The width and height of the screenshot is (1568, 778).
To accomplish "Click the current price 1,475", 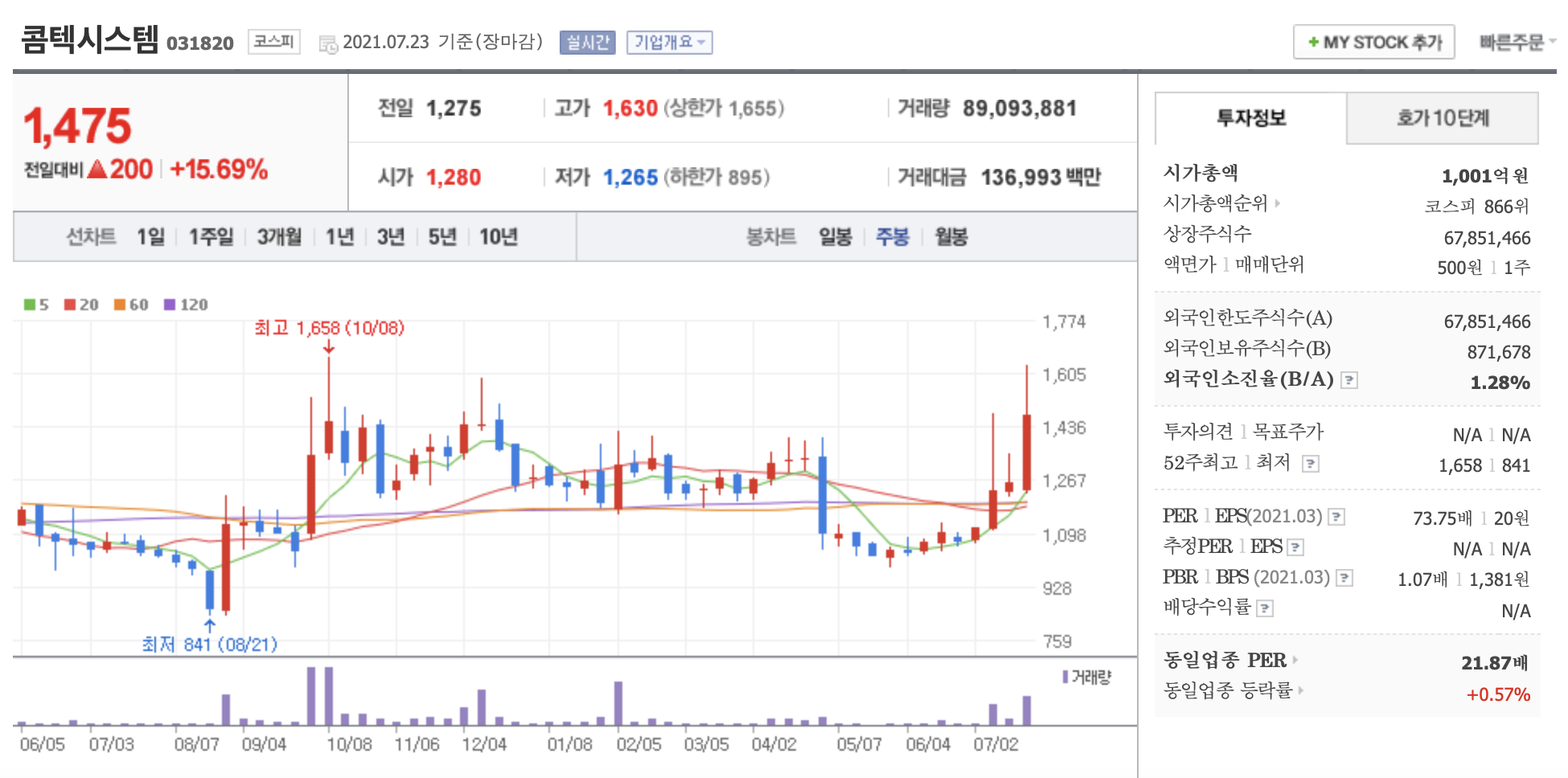I will point(77,126).
